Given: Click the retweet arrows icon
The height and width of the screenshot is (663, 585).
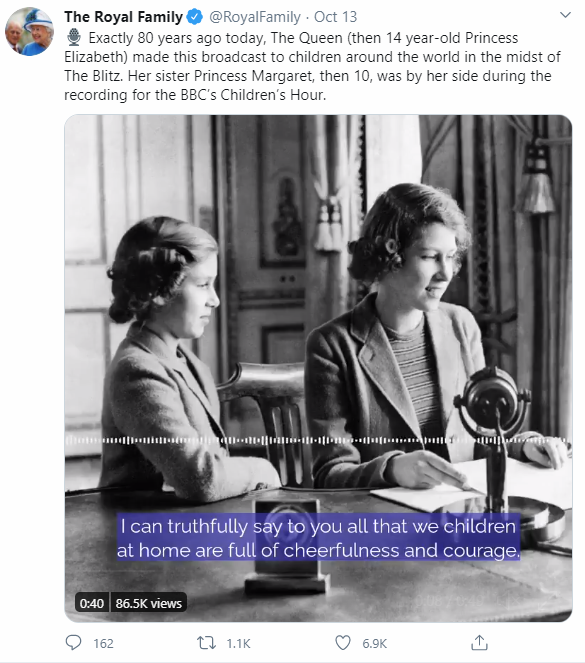Looking at the screenshot, I should (x=206, y=643).
